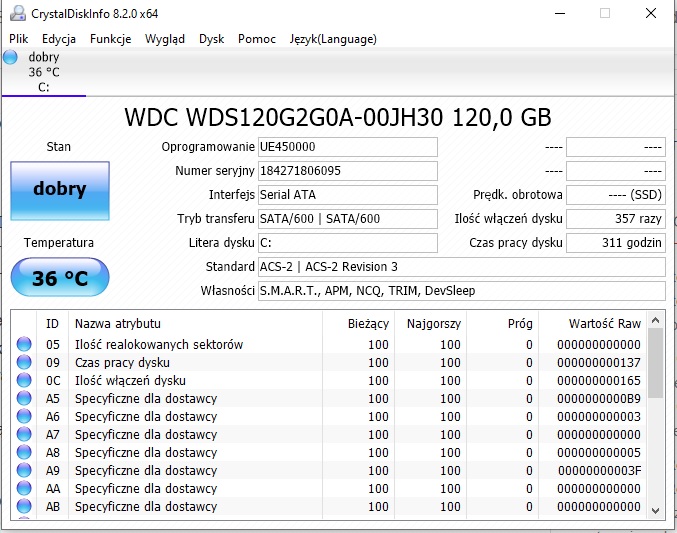Open the Pomoc menu

pyautogui.click(x=257, y=39)
